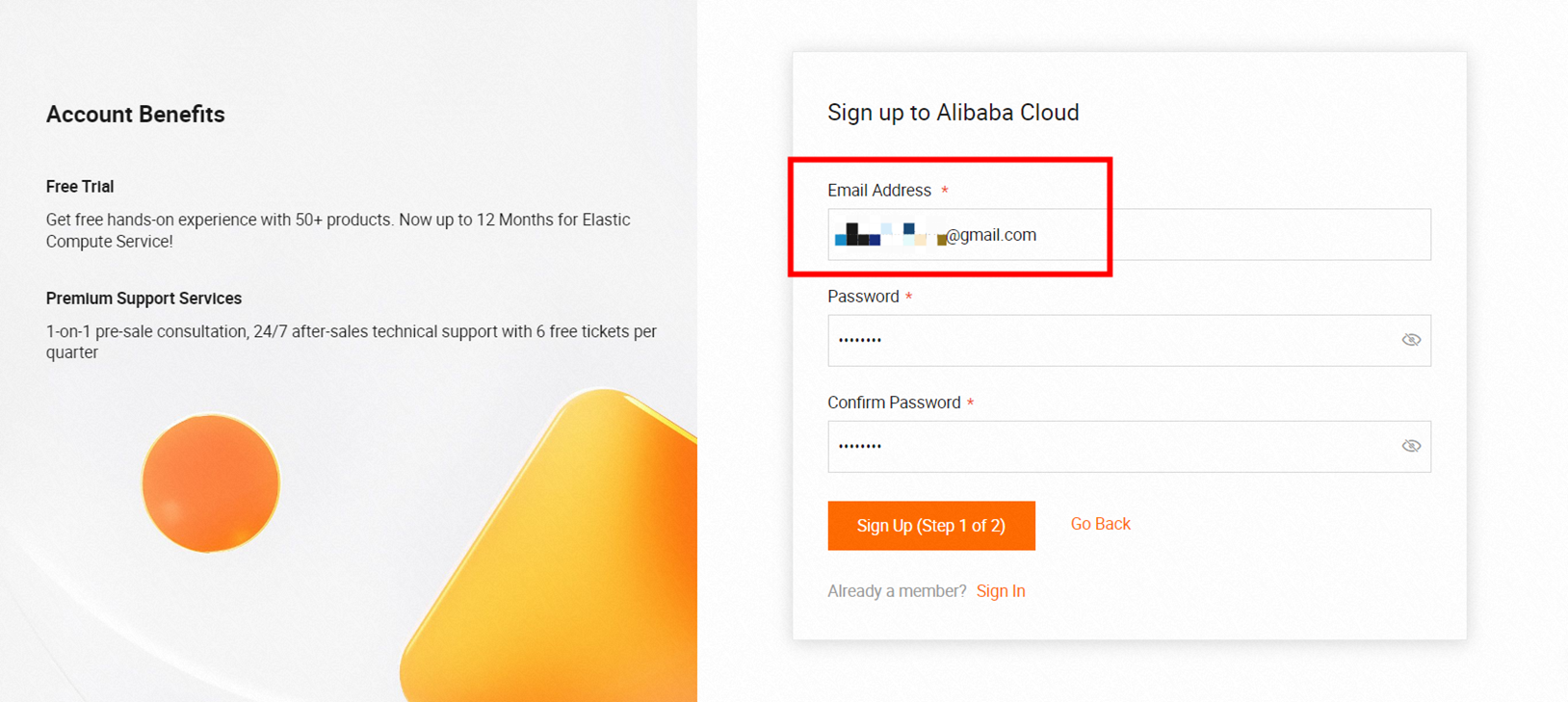Image resolution: width=1568 pixels, height=702 pixels.
Task: Select the Confirm Password label text
Action: click(x=894, y=403)
